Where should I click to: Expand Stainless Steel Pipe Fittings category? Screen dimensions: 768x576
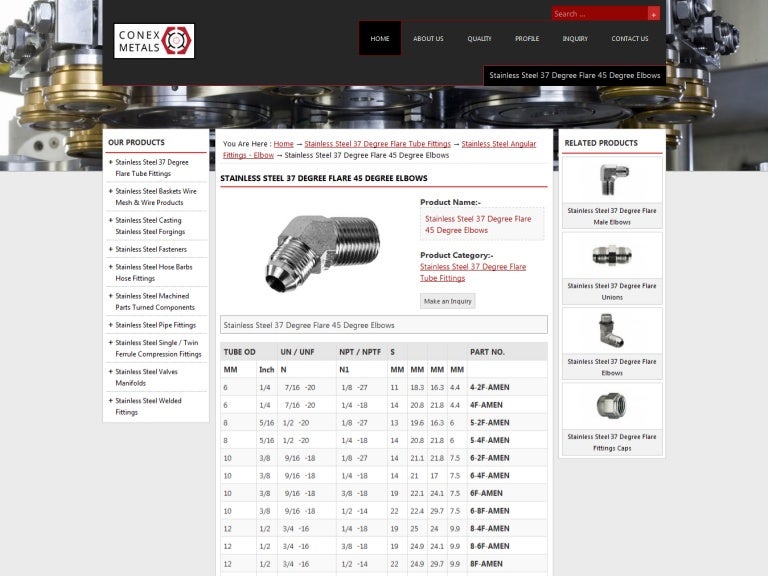pos(155,325)
